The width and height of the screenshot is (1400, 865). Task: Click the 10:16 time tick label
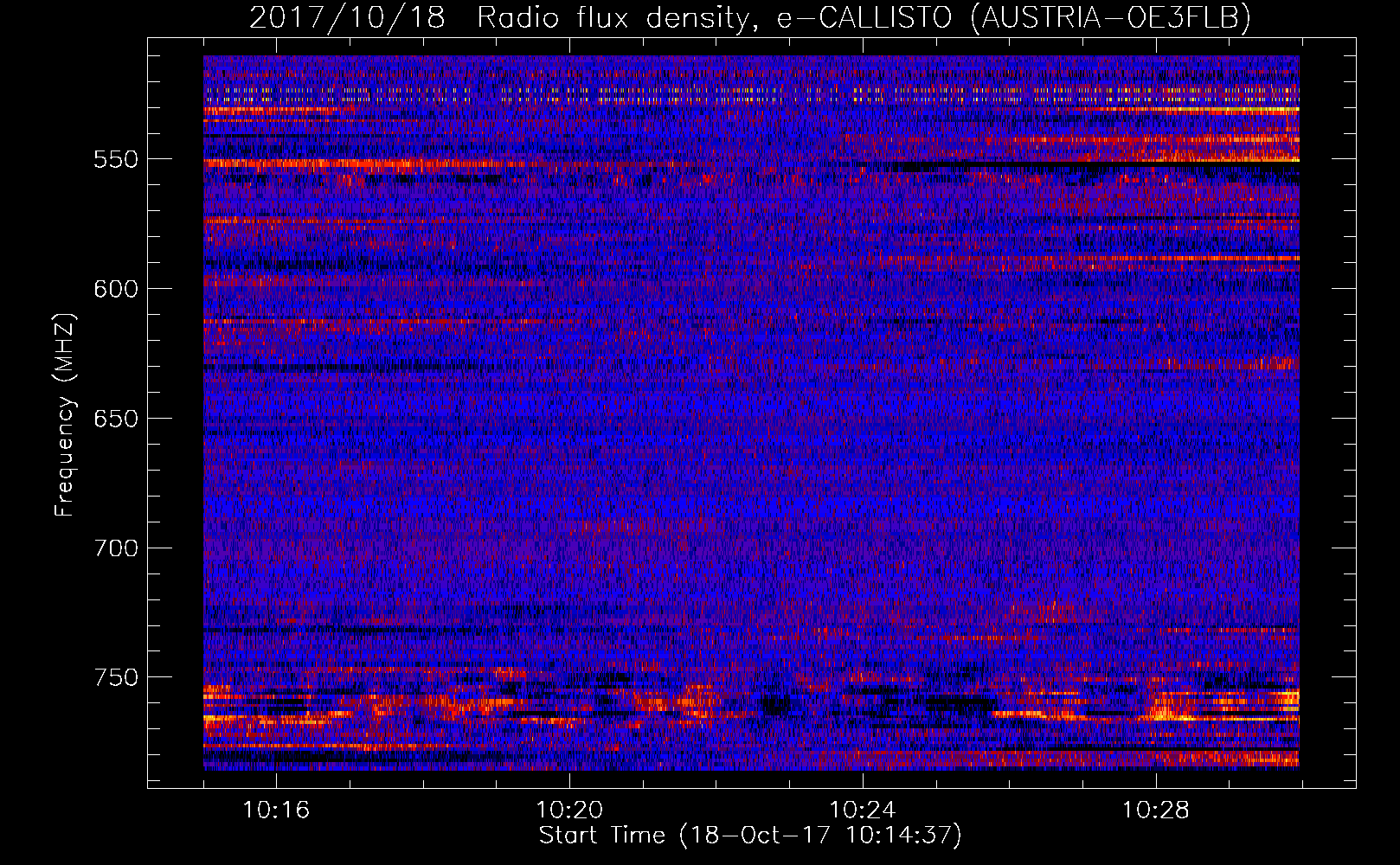point(276,811)
